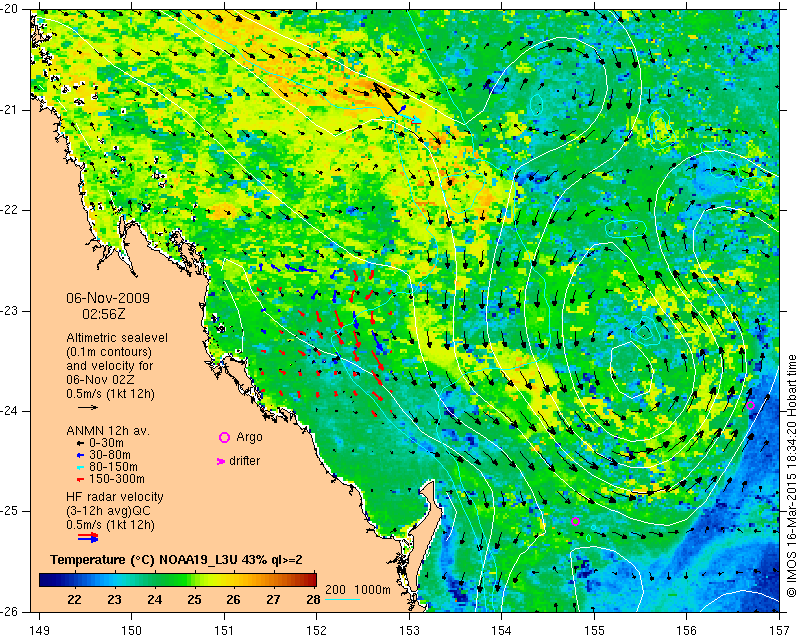Click the '150-300m' depth label

117,479
